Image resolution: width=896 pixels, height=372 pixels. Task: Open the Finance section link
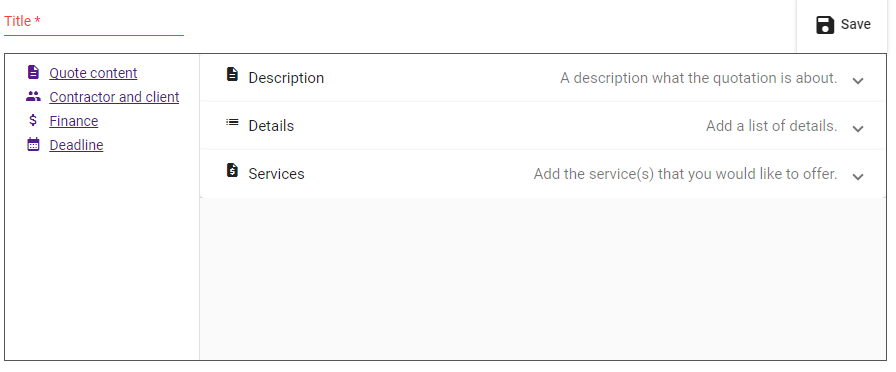tap(74, 121)
